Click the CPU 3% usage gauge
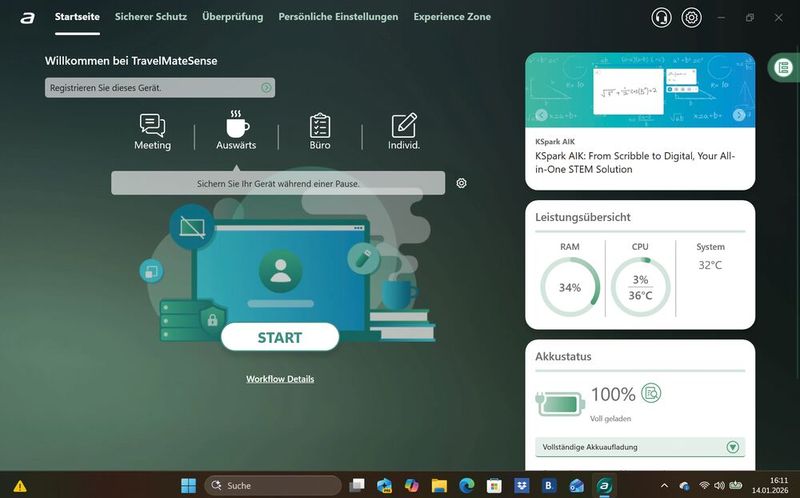The image size is (800, 498). [x=640, y=287]
